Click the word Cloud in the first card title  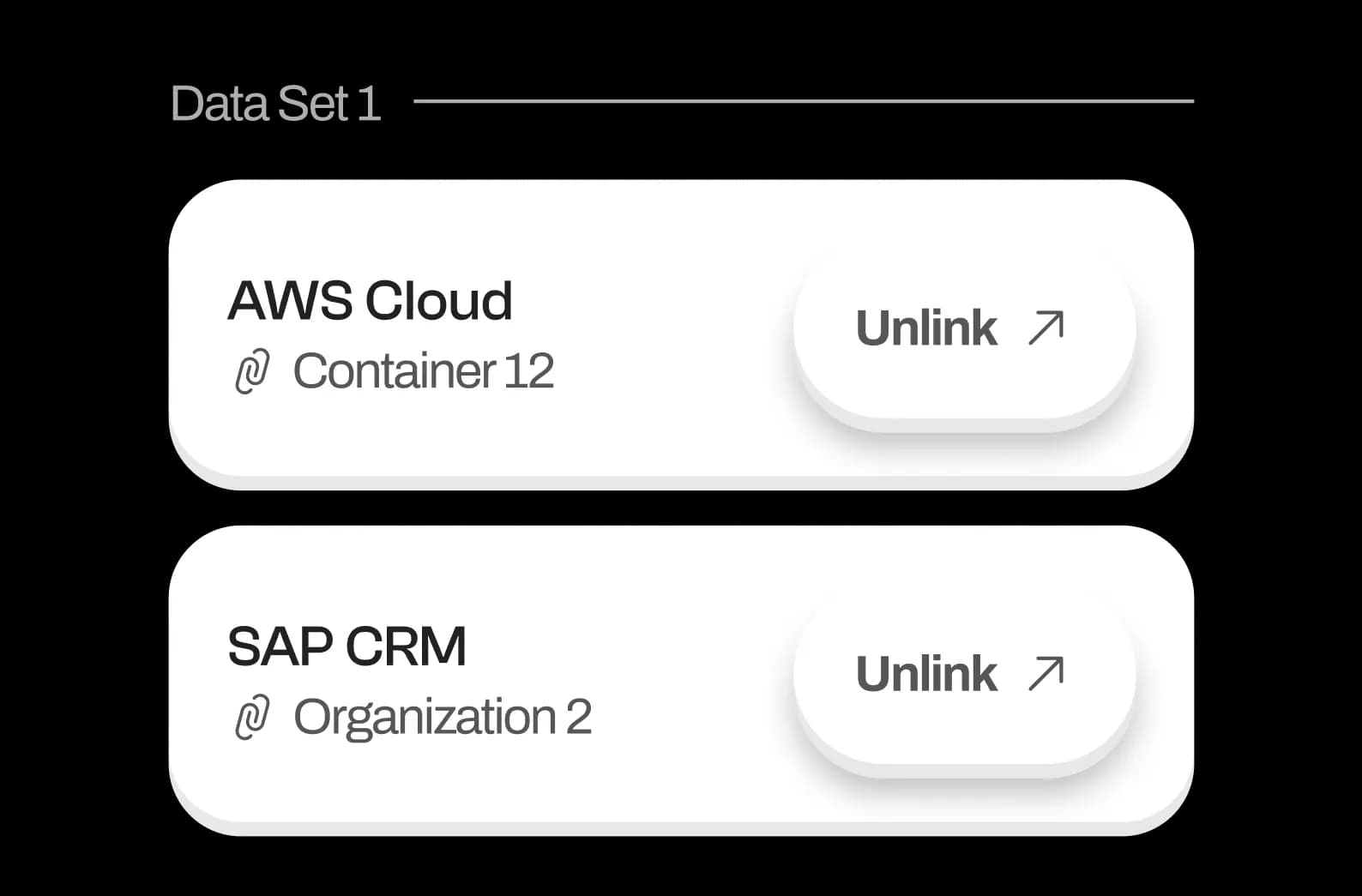click(439, 301)
